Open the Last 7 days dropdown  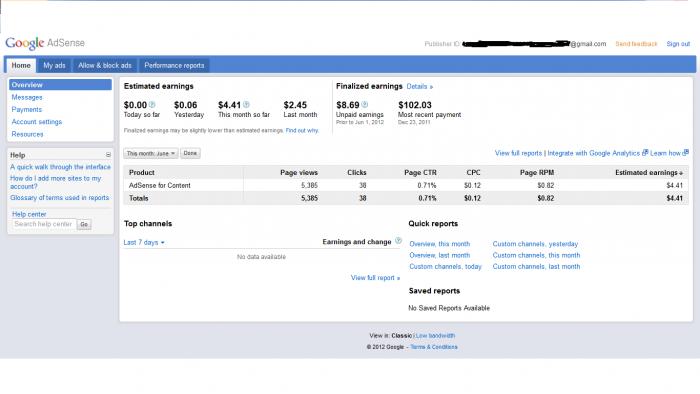coord(144,242)
